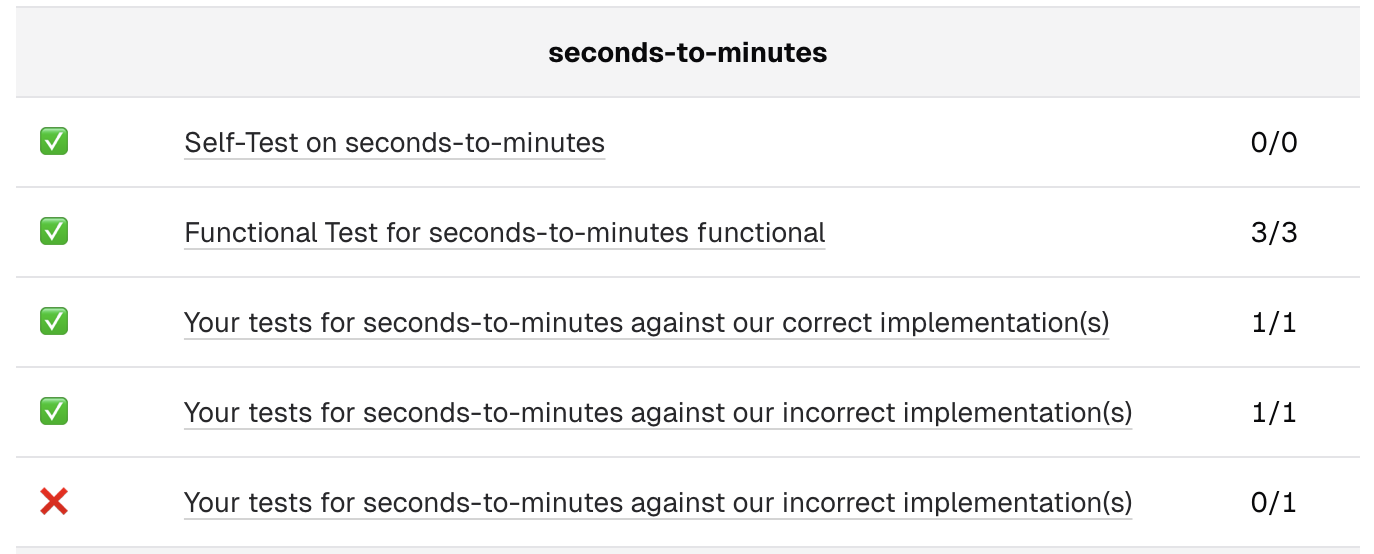Click the green checkmark beside Self-Test
The height and width of the screenshot is (554, 1374).
coord(54,143)
